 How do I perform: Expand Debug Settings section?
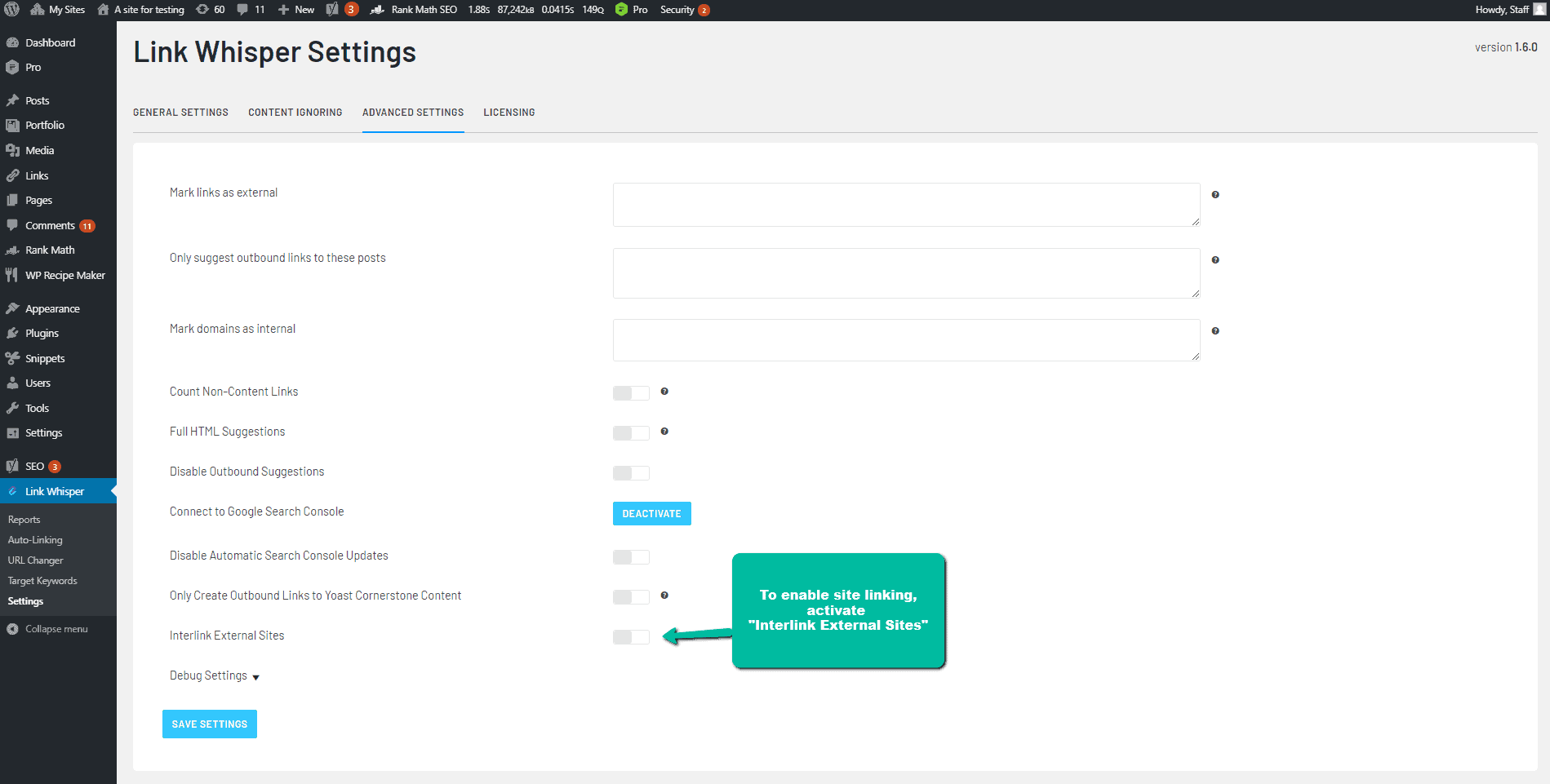[x=215, y=676]
